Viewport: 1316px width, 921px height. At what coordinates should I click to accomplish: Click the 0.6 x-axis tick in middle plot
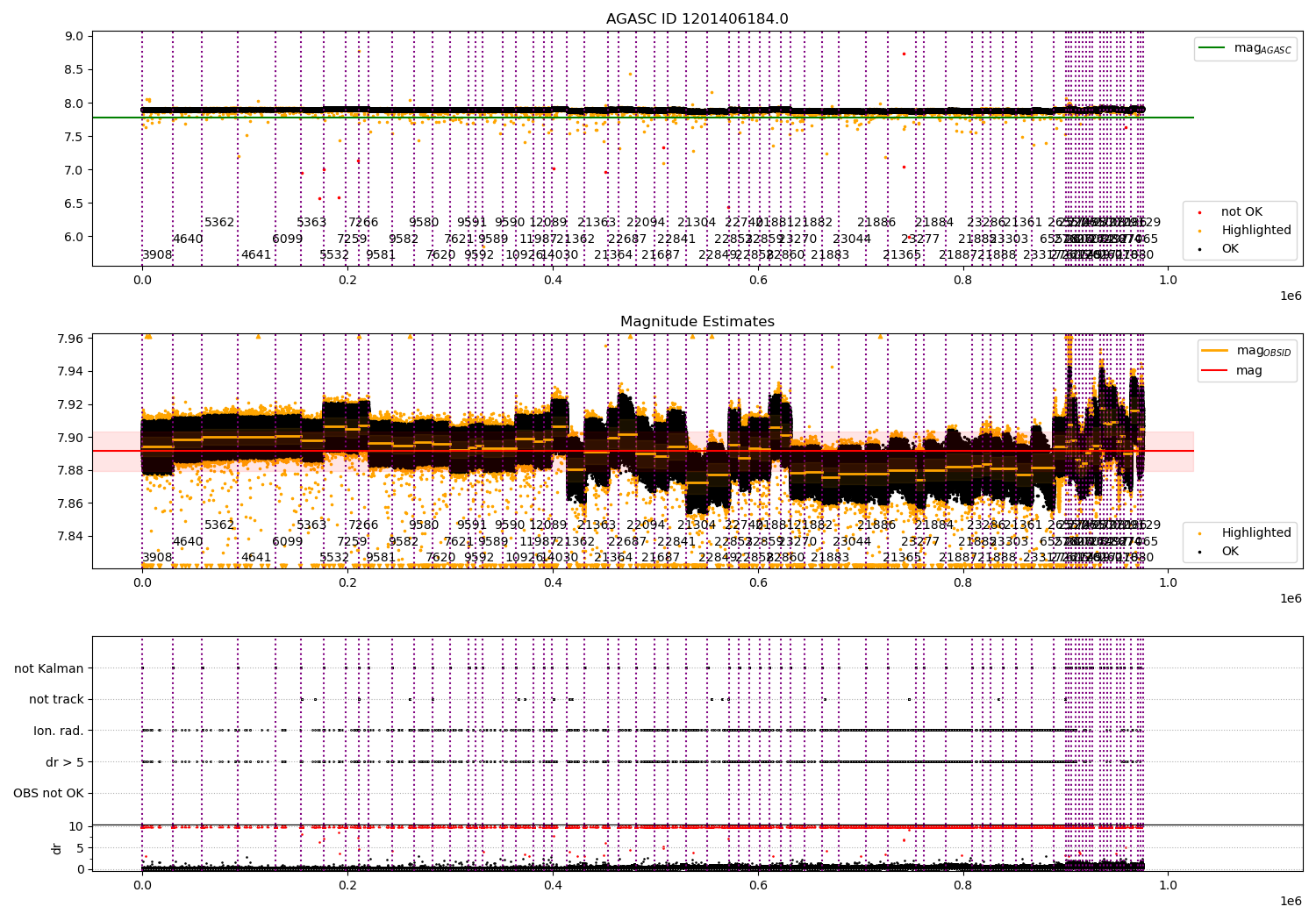point(758,582)
